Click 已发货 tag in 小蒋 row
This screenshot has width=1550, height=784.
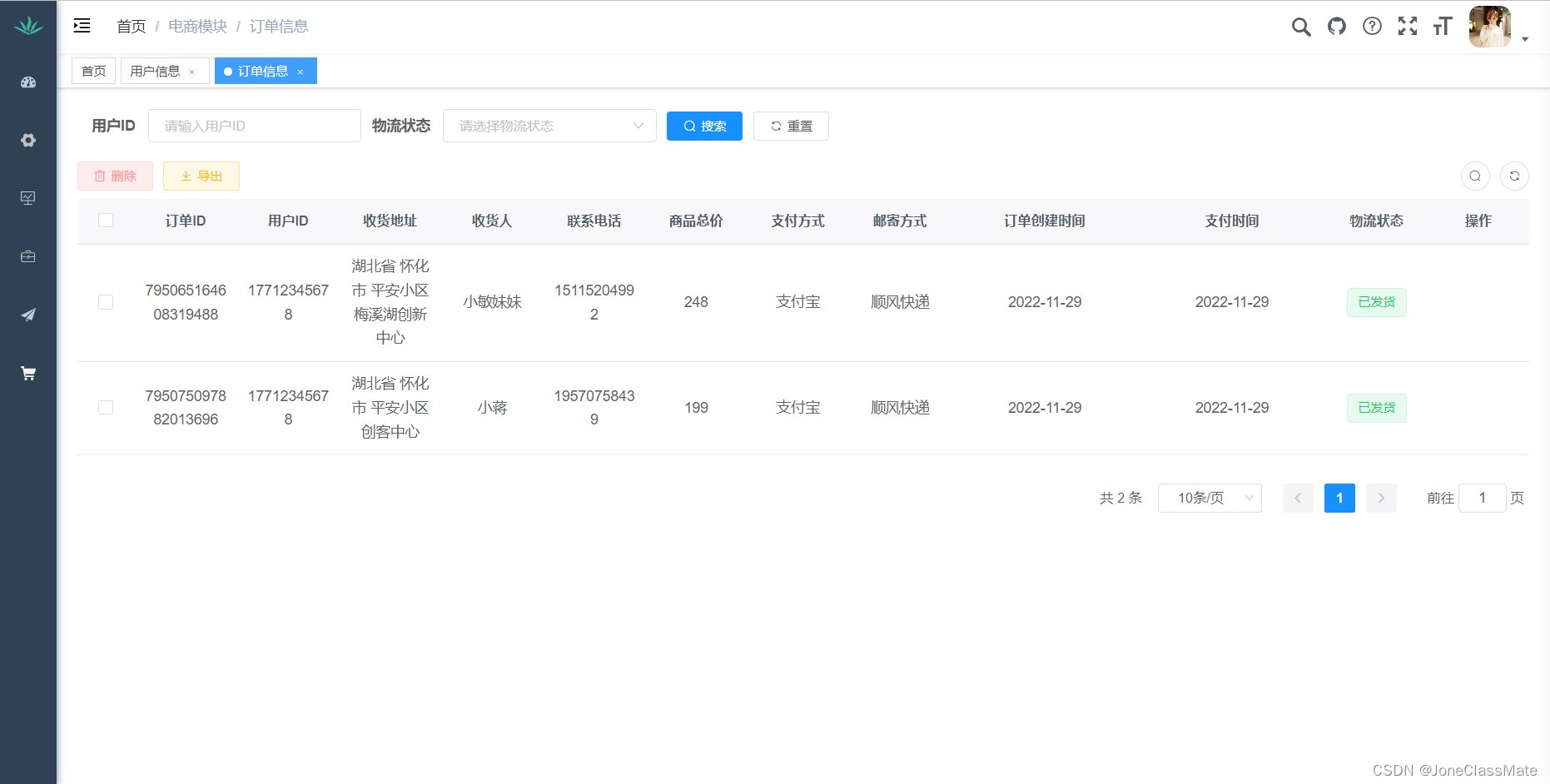[1377, 408]
